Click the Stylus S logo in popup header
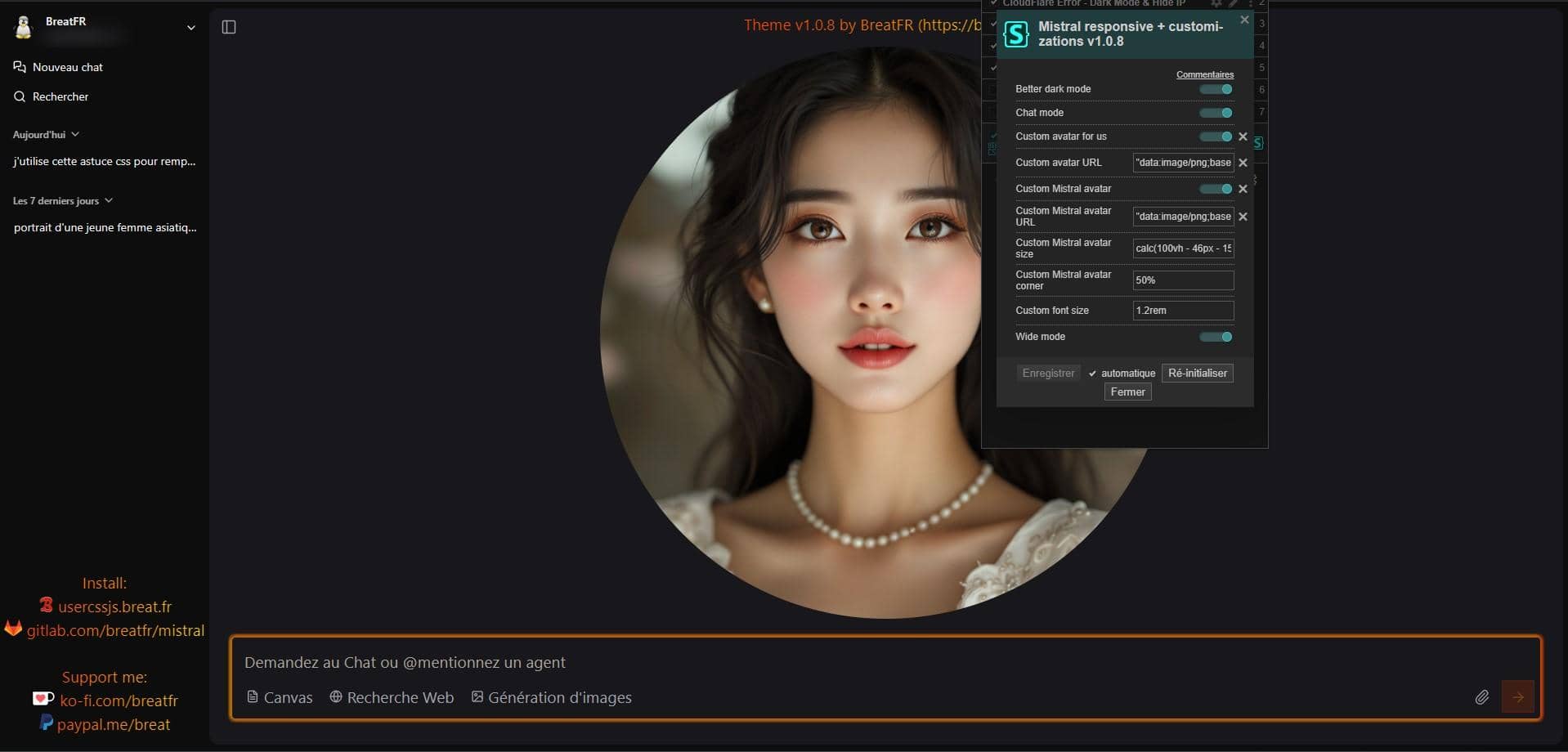Viewport: 1568px width, 752px height. click(1015, 34)
